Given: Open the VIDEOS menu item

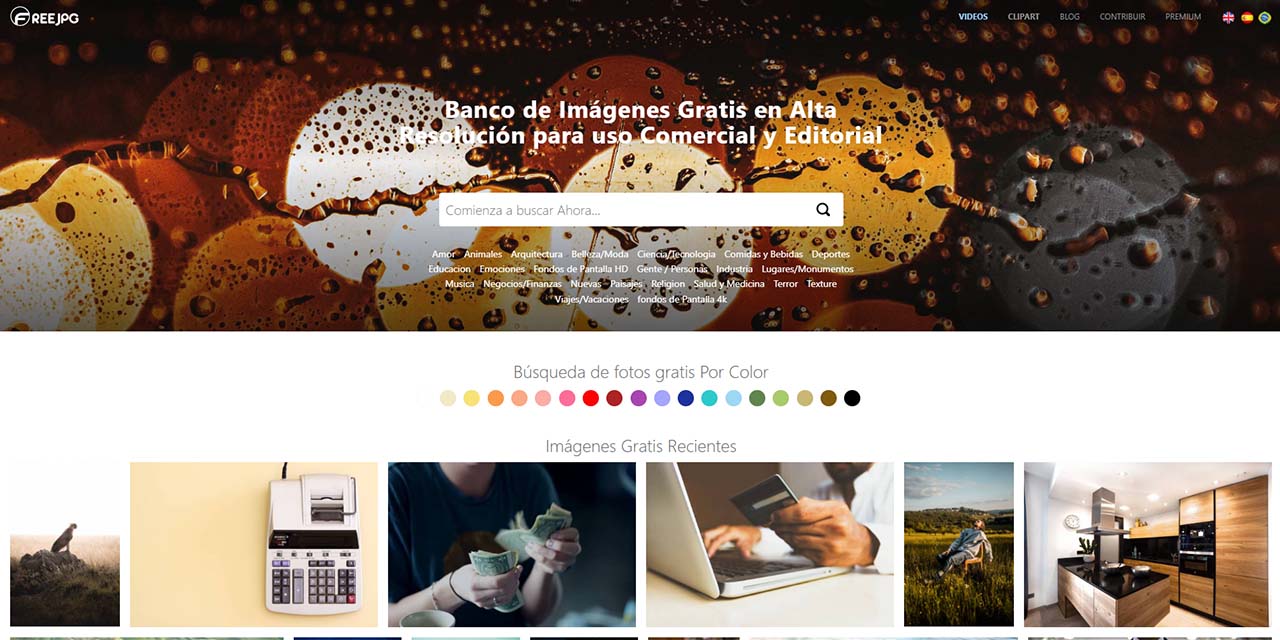Looking at the screenshot, I should pyautogui.click(x=973, y=17).
